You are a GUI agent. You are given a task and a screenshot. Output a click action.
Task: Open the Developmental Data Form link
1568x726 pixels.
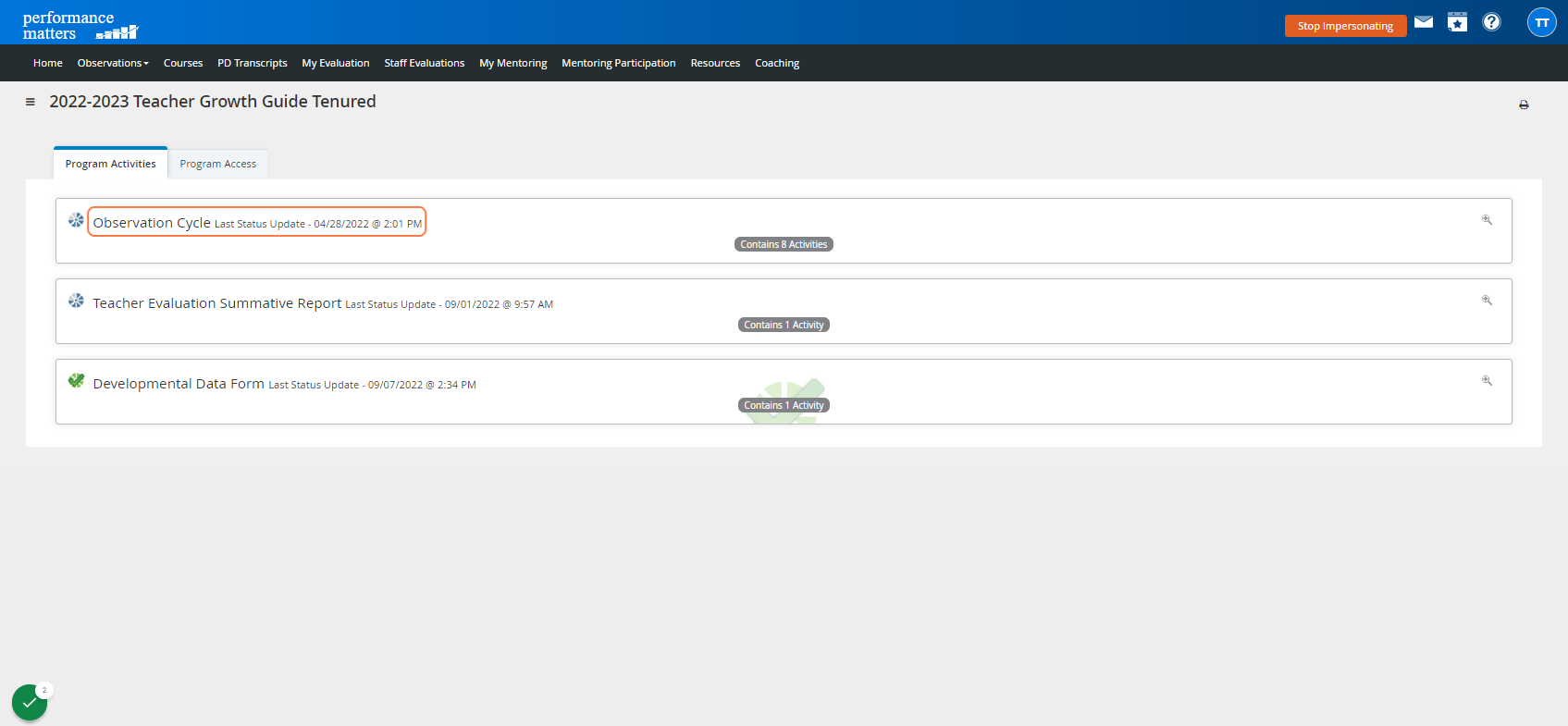pyautogui.click(x=179, y=384)
